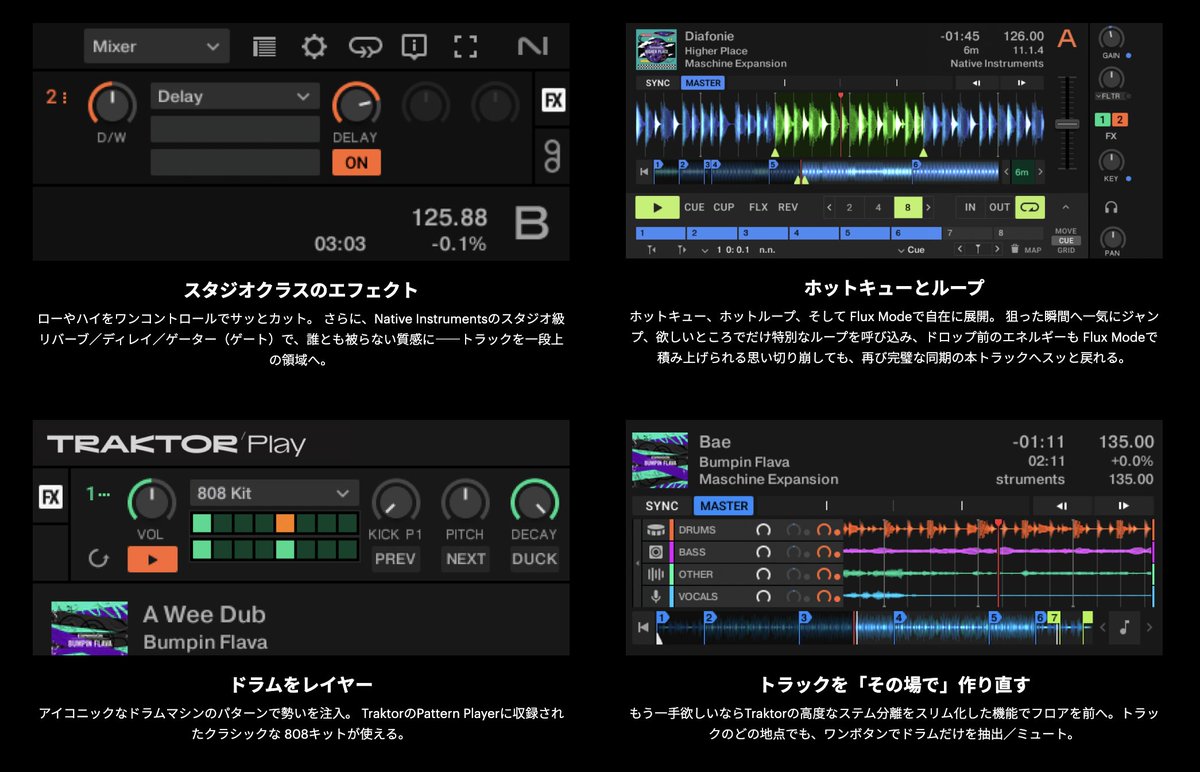Click the microphone icon beside the VOCALS stem
Image resolution: width=1200 pixels, height=772 pixels.
click(x=656, y=596)
